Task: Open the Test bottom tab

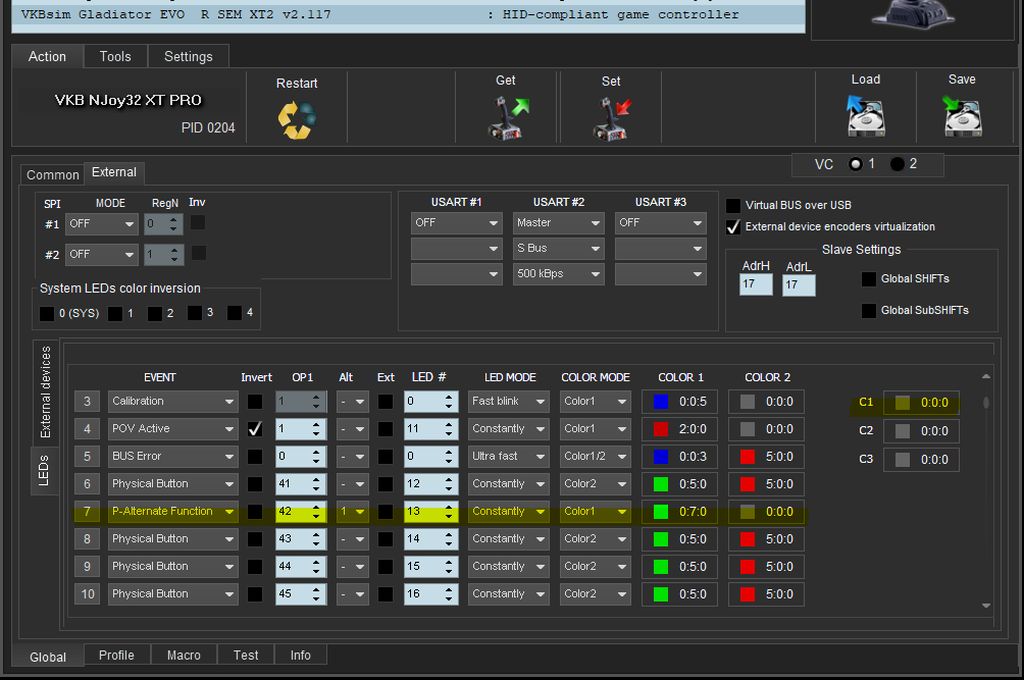Action: point(246,655)
